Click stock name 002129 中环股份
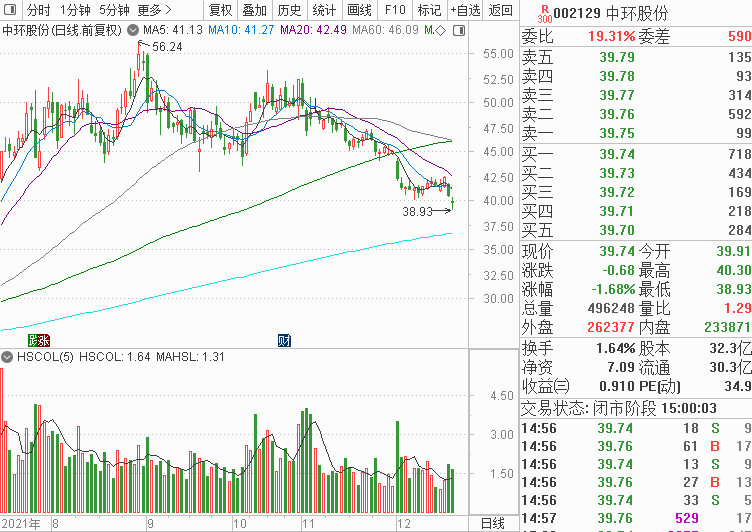Image resolution: width=752 pixels, height=532 pixels. coord(611,13)
